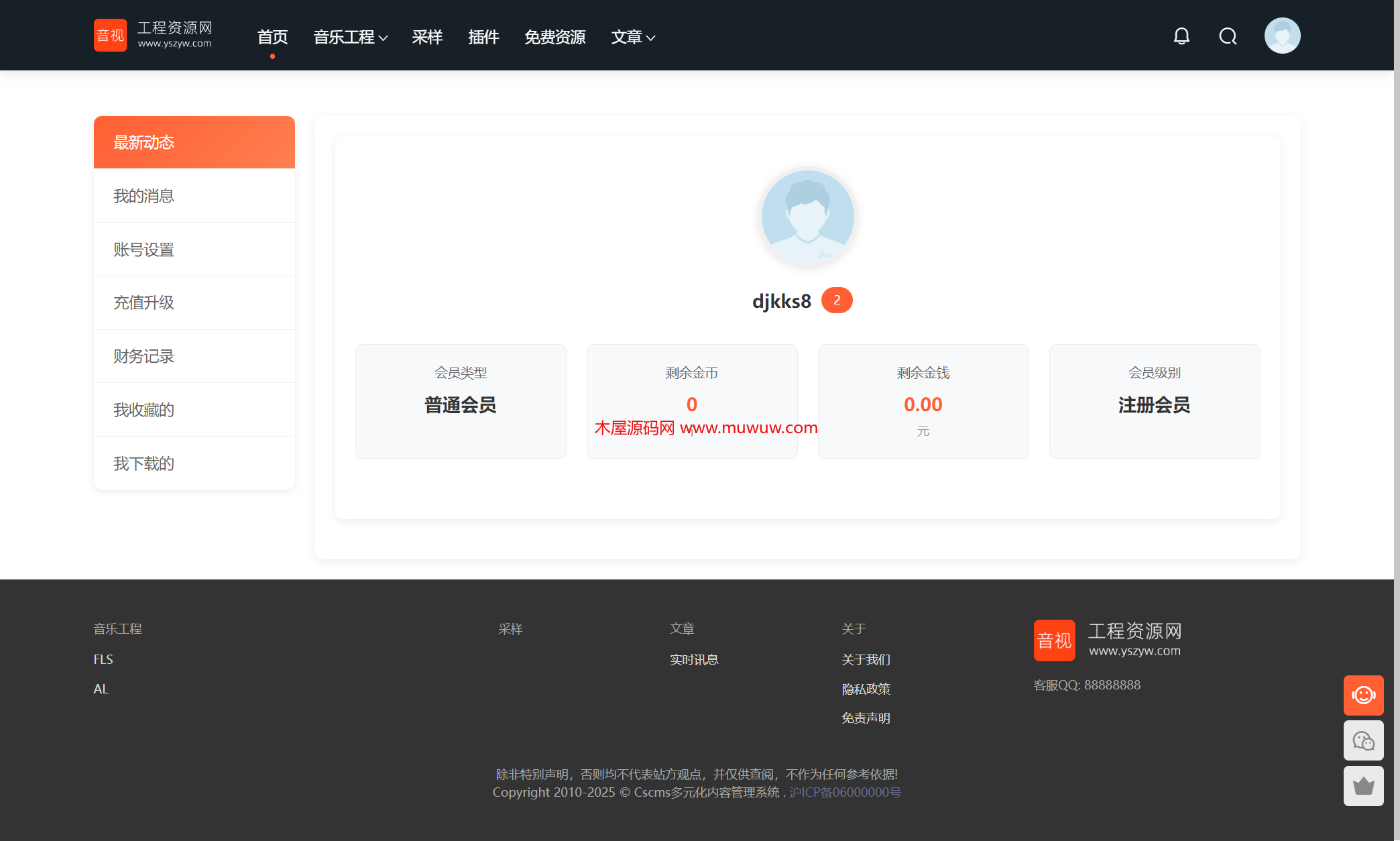Screen dimensions: 1400x841
Task: Click the 剩余金钱 balance card
Action: tap(923, 401)
